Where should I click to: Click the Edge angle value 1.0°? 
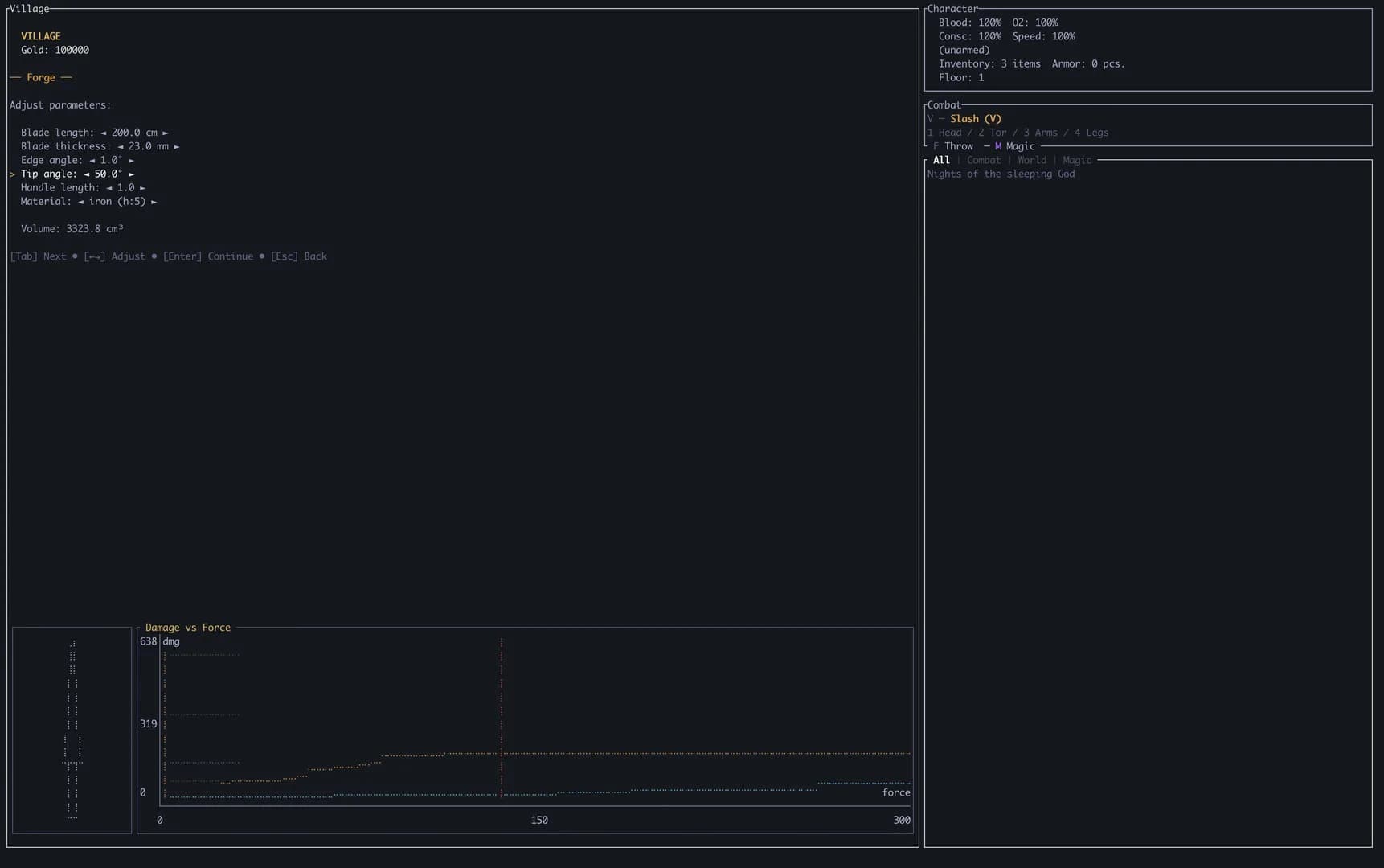click(112, 160)
